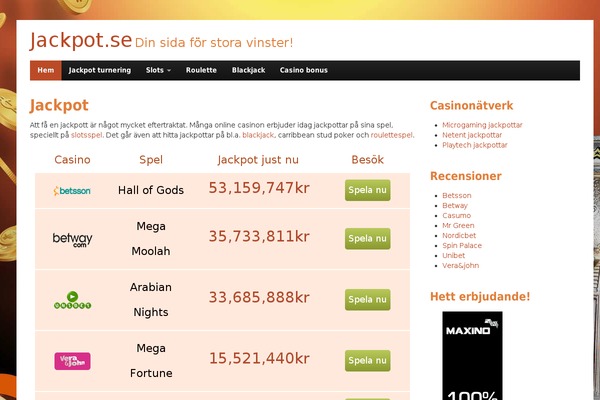Click Spela nu for Hall of Gods
This screenshot has height=400, width=600.
point(367,190)
